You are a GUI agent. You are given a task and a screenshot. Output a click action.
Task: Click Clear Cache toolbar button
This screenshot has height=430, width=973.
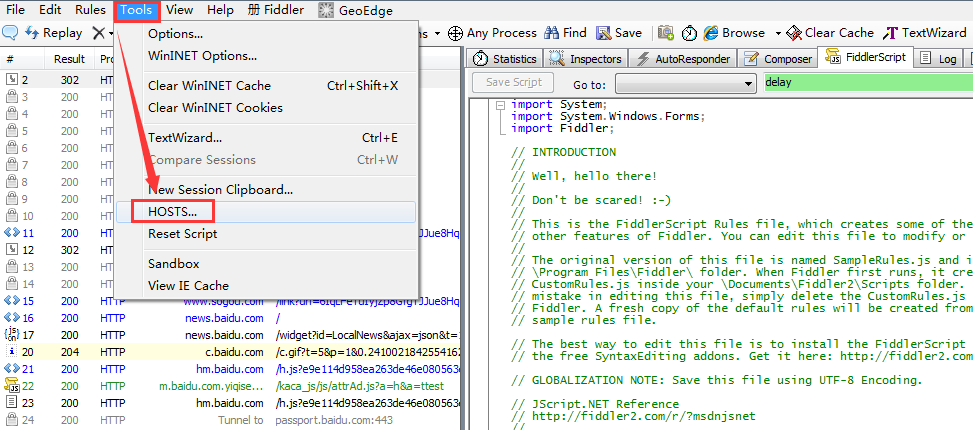point(830,33)
